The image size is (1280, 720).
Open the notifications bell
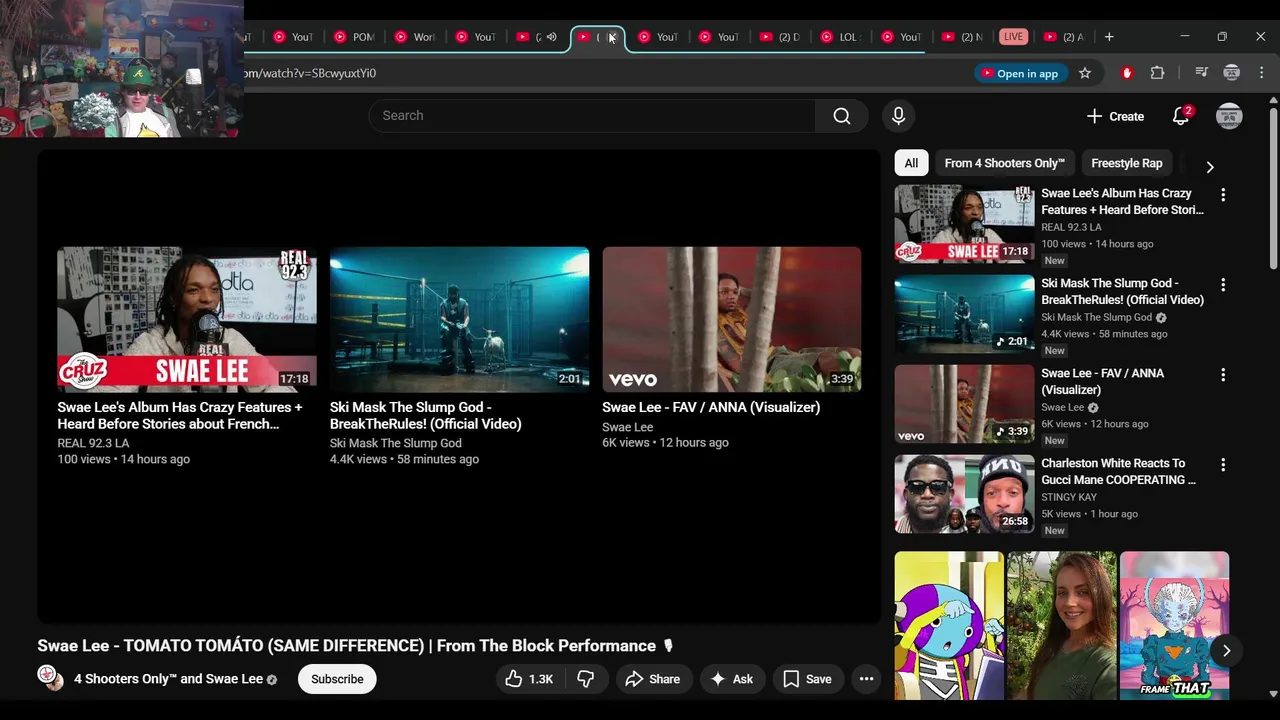pos(1181,116)
